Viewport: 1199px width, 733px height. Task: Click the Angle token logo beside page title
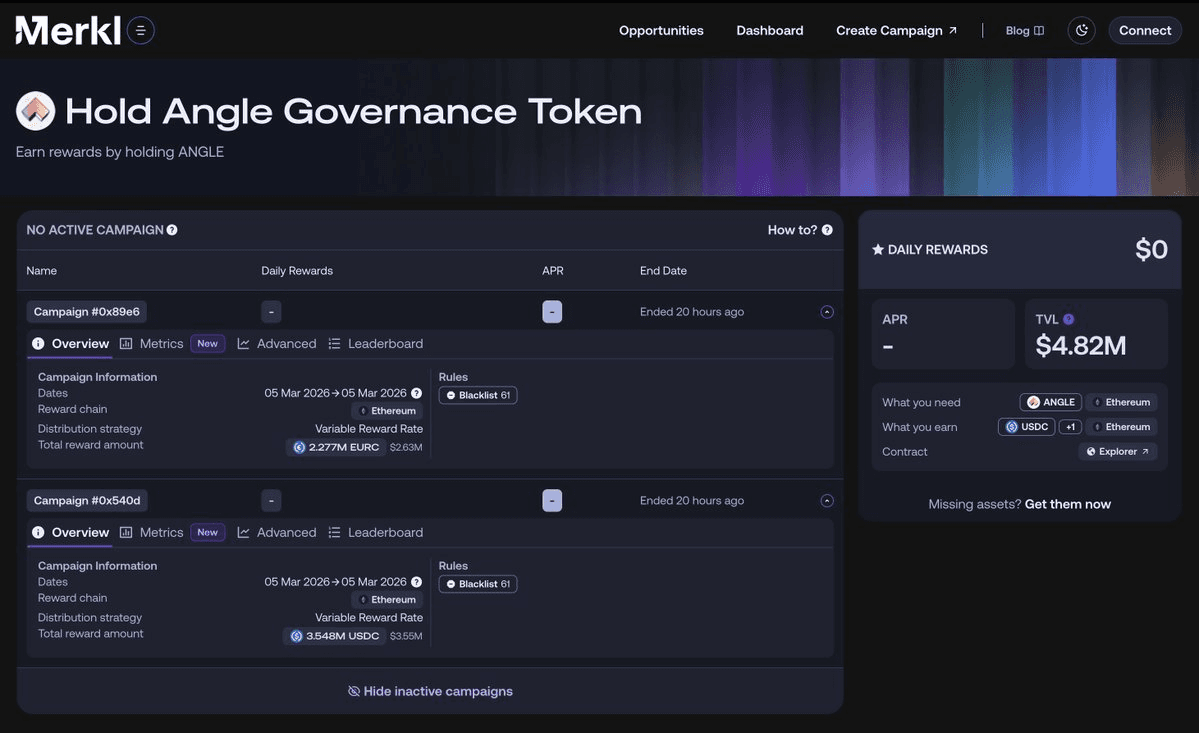[x=35, y=111]
